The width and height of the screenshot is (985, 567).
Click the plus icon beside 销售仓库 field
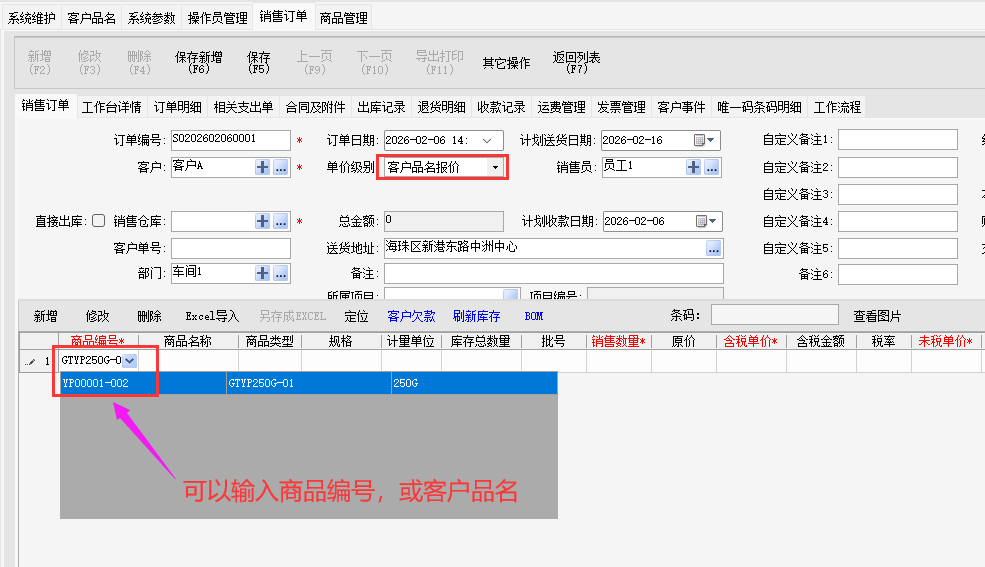[262, 221]
